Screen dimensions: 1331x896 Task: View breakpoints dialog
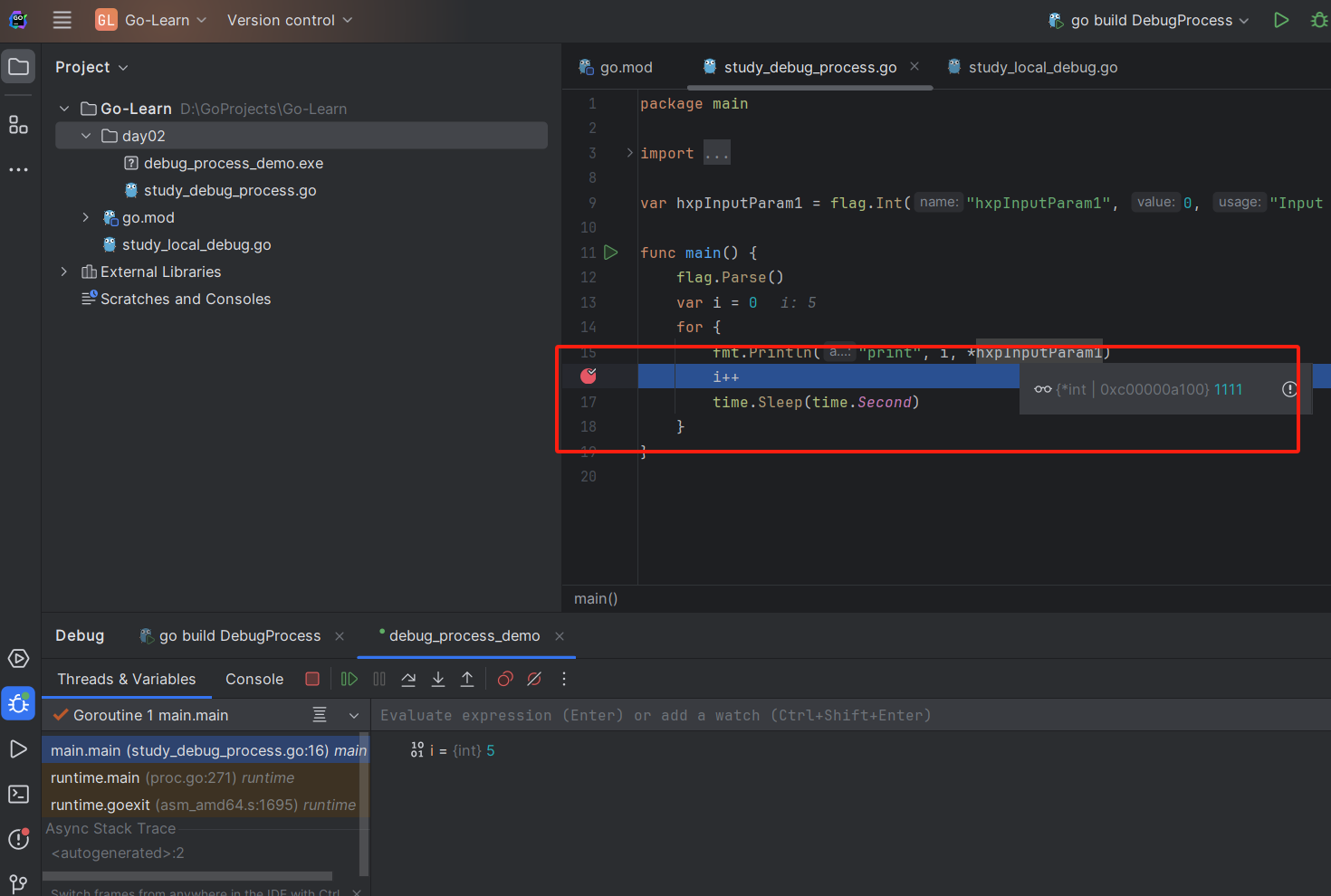tap(505, 679)
